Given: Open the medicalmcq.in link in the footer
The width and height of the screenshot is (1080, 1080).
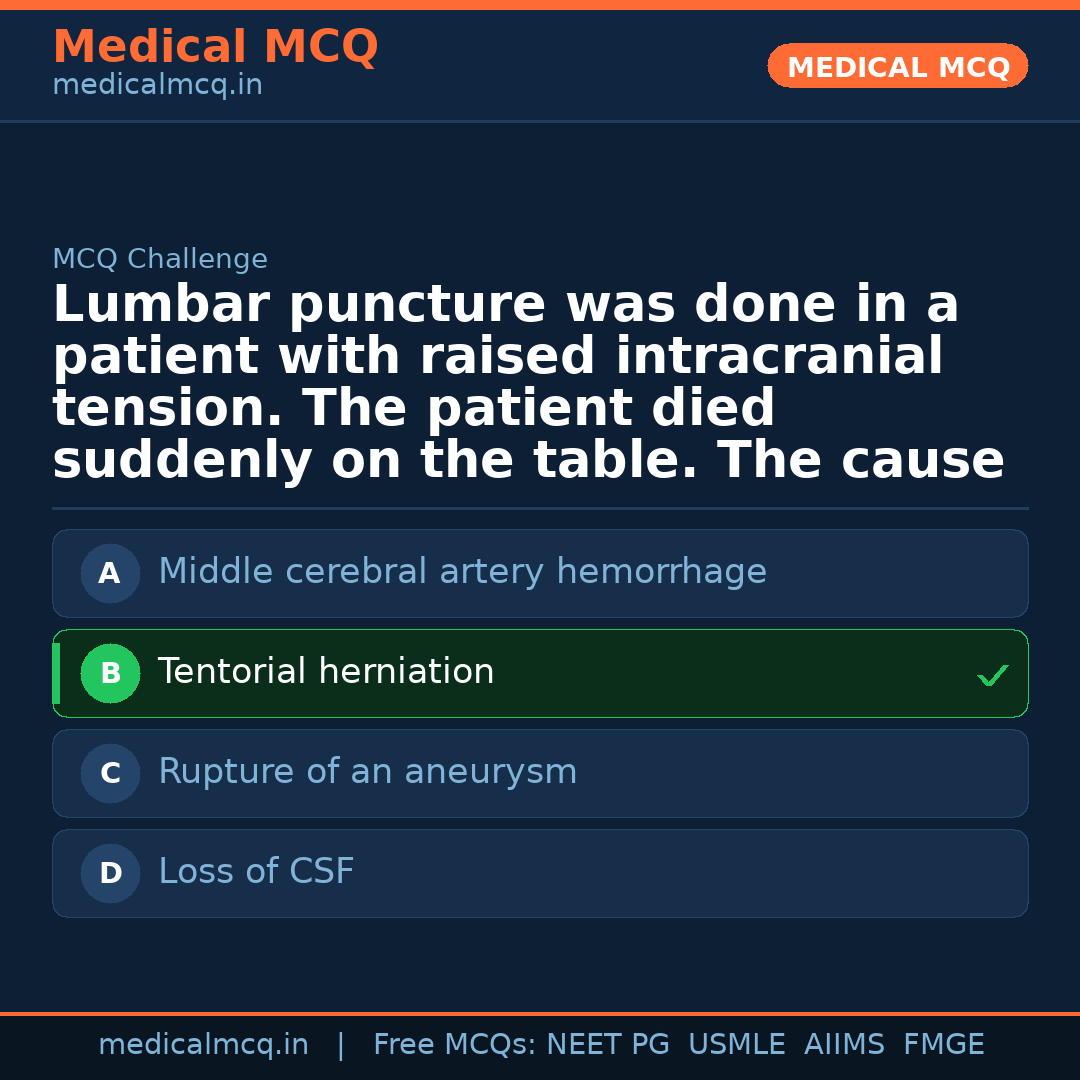Looking at the screenshot, I should [x=203, y=1045].
